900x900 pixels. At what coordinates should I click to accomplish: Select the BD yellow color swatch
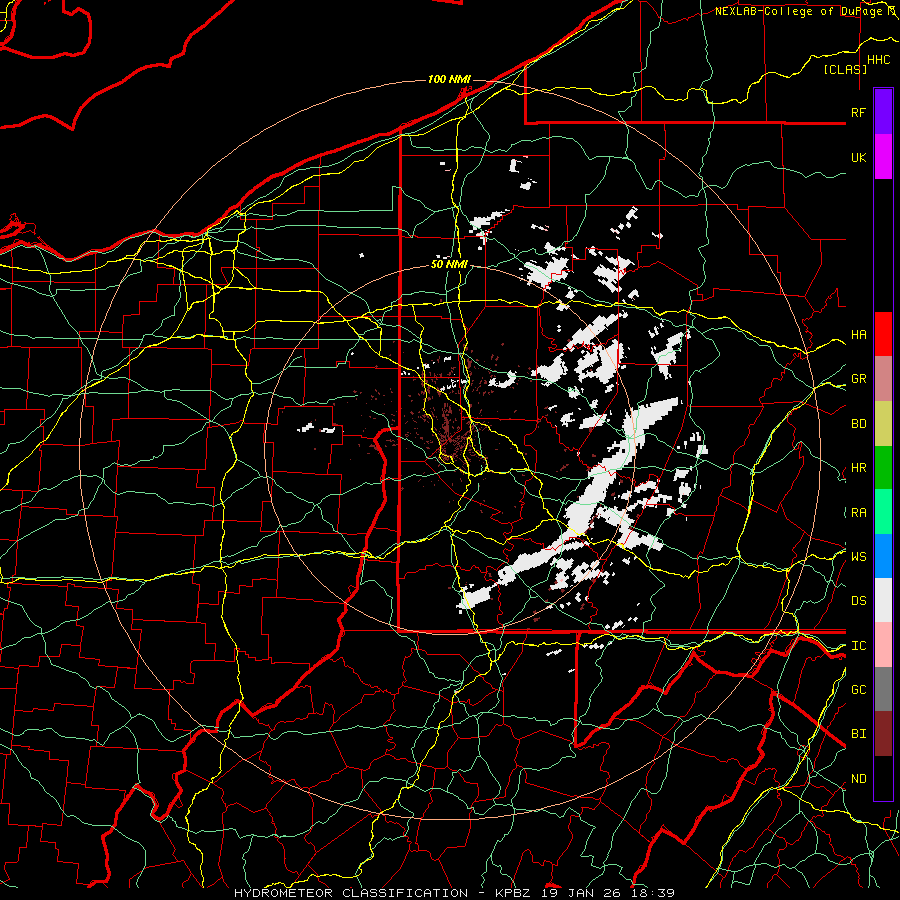pos(883,424)
